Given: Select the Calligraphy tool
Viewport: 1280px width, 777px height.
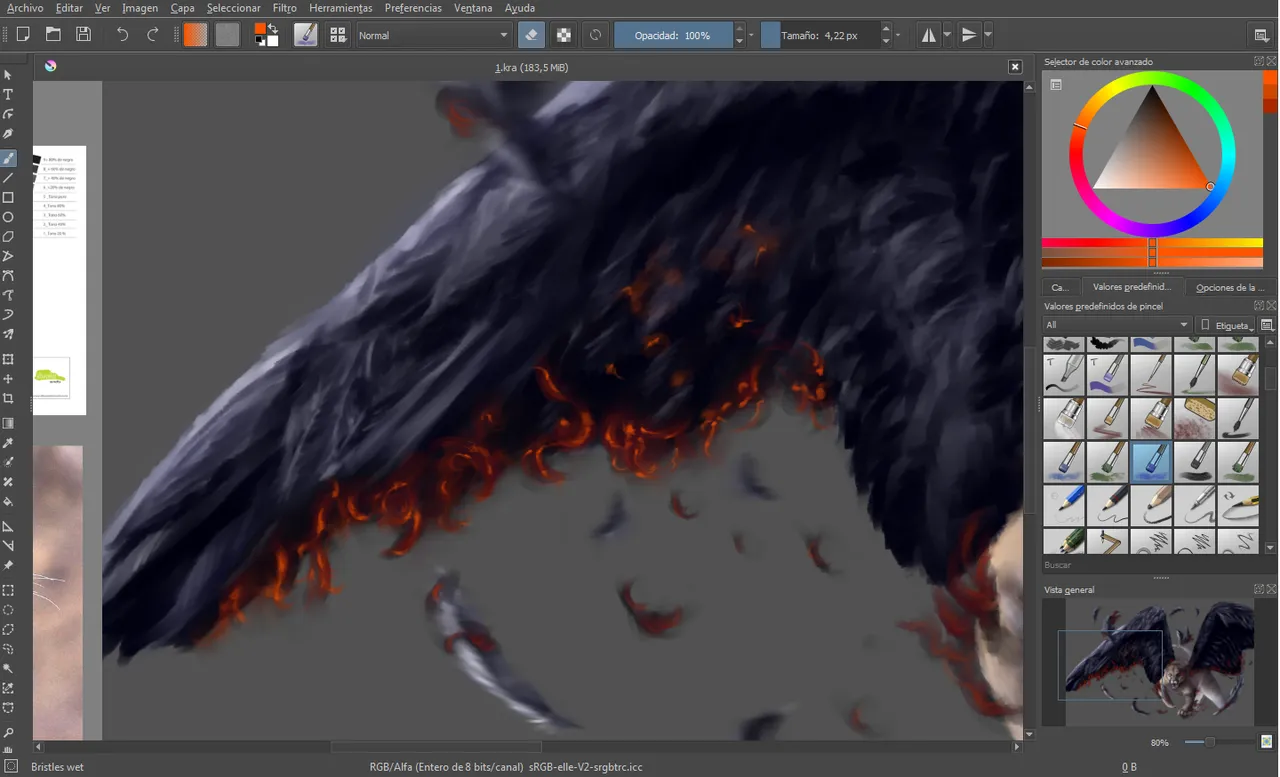Looking at the screenshot, I should coord(8,134).
